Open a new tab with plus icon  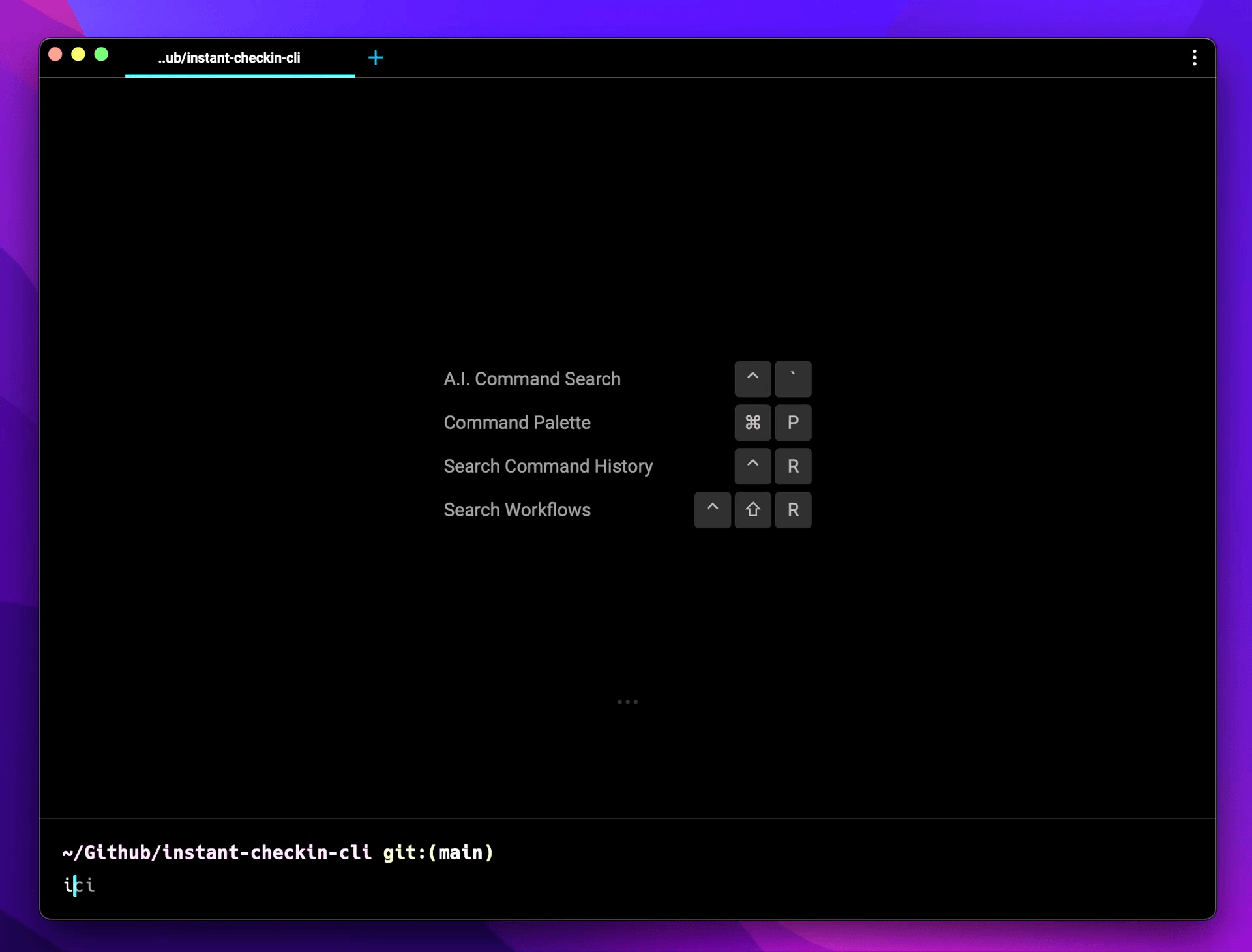coord(376,58)
